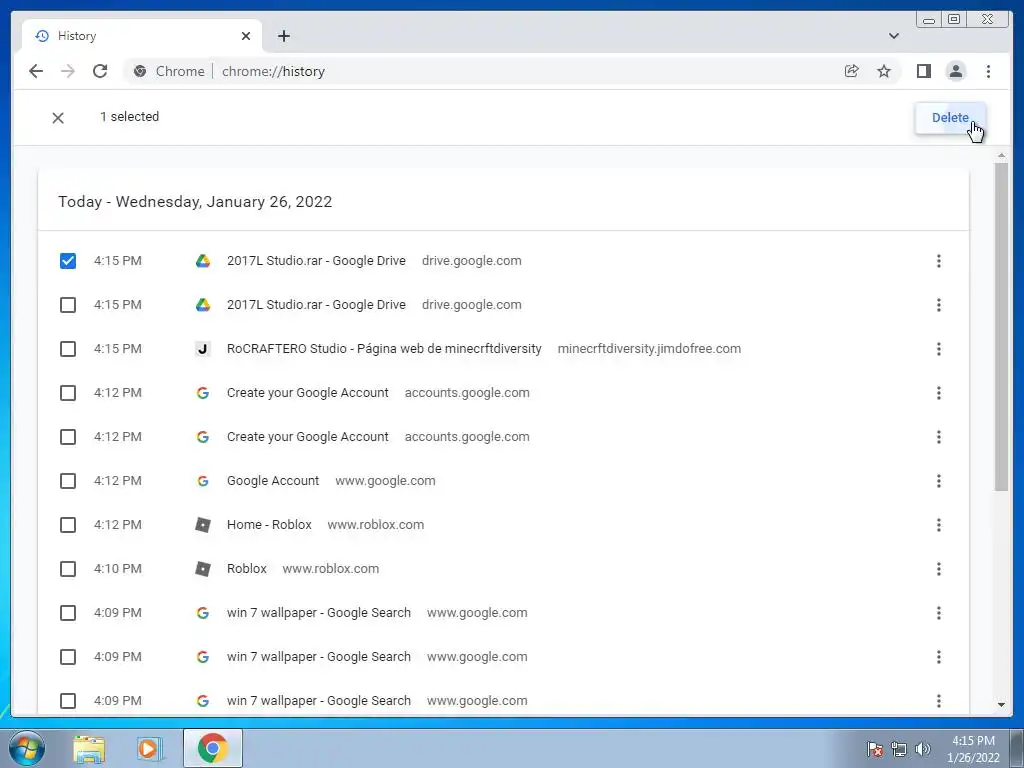Click the scrollbar up arrow

pos(1001,155)
